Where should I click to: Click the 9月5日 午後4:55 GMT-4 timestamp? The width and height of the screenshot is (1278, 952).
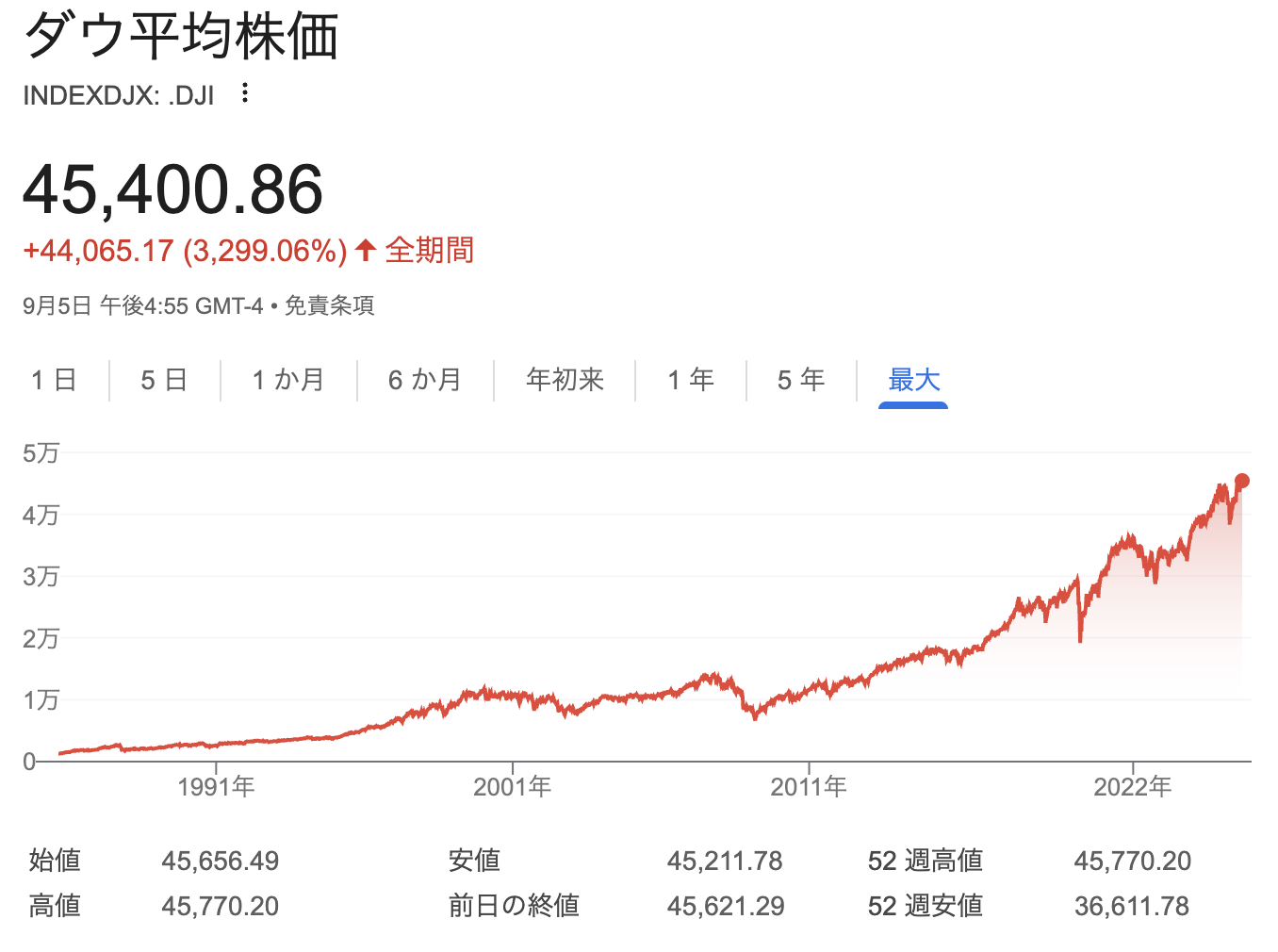point(143,306)
